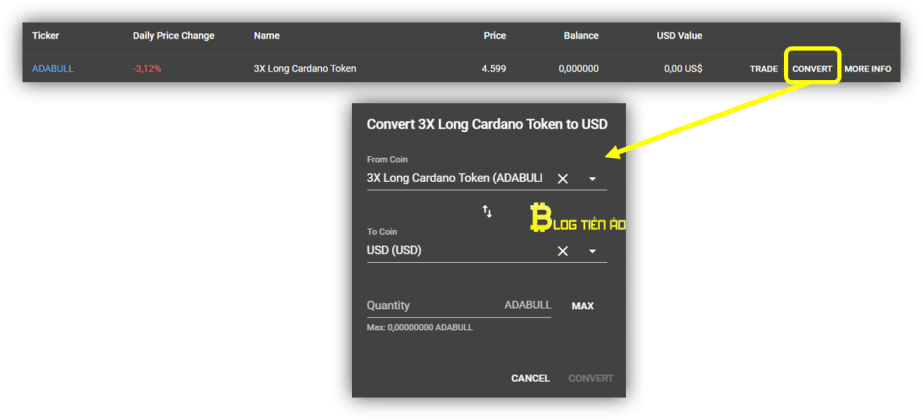Swap From and To coins arrows icon

(487, 211)
